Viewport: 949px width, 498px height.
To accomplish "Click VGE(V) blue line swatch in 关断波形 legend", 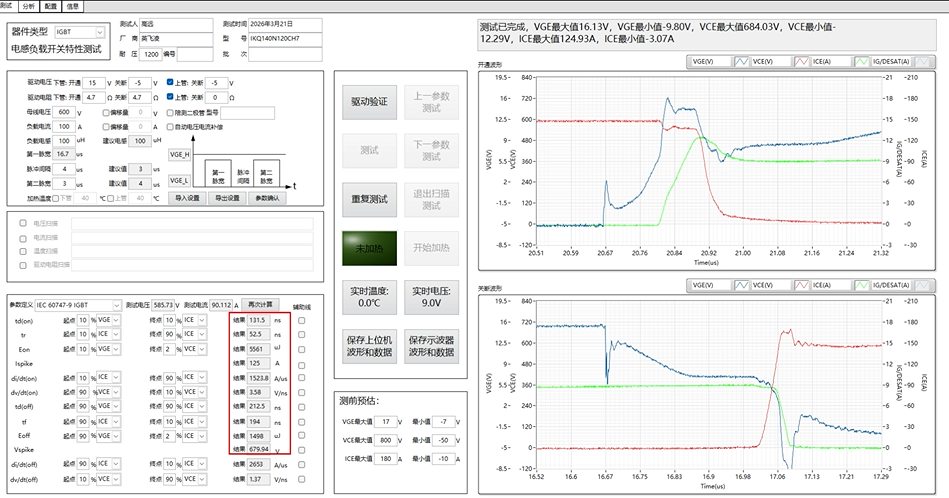I will point(741,285).
